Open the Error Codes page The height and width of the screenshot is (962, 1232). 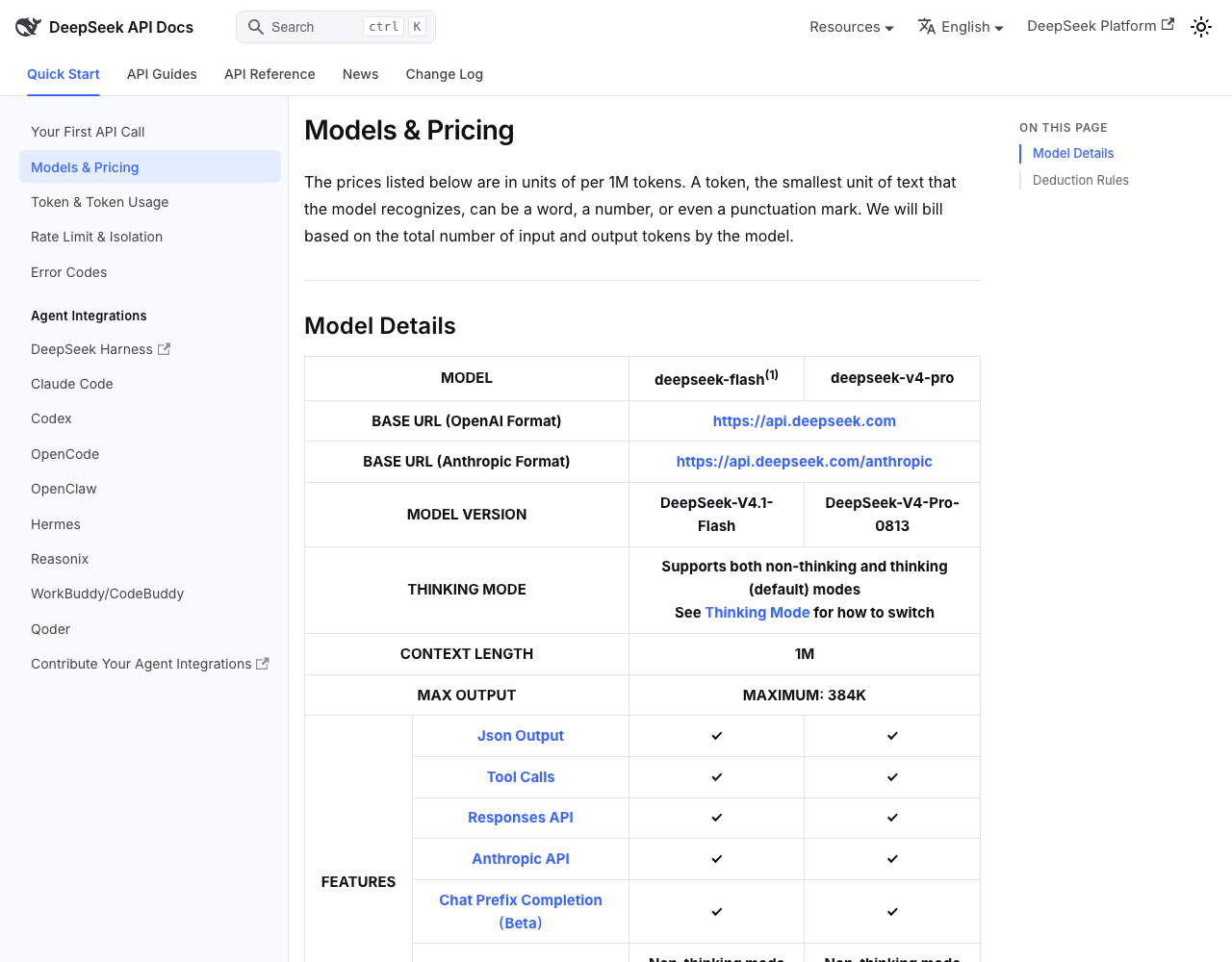coord(150,272)
